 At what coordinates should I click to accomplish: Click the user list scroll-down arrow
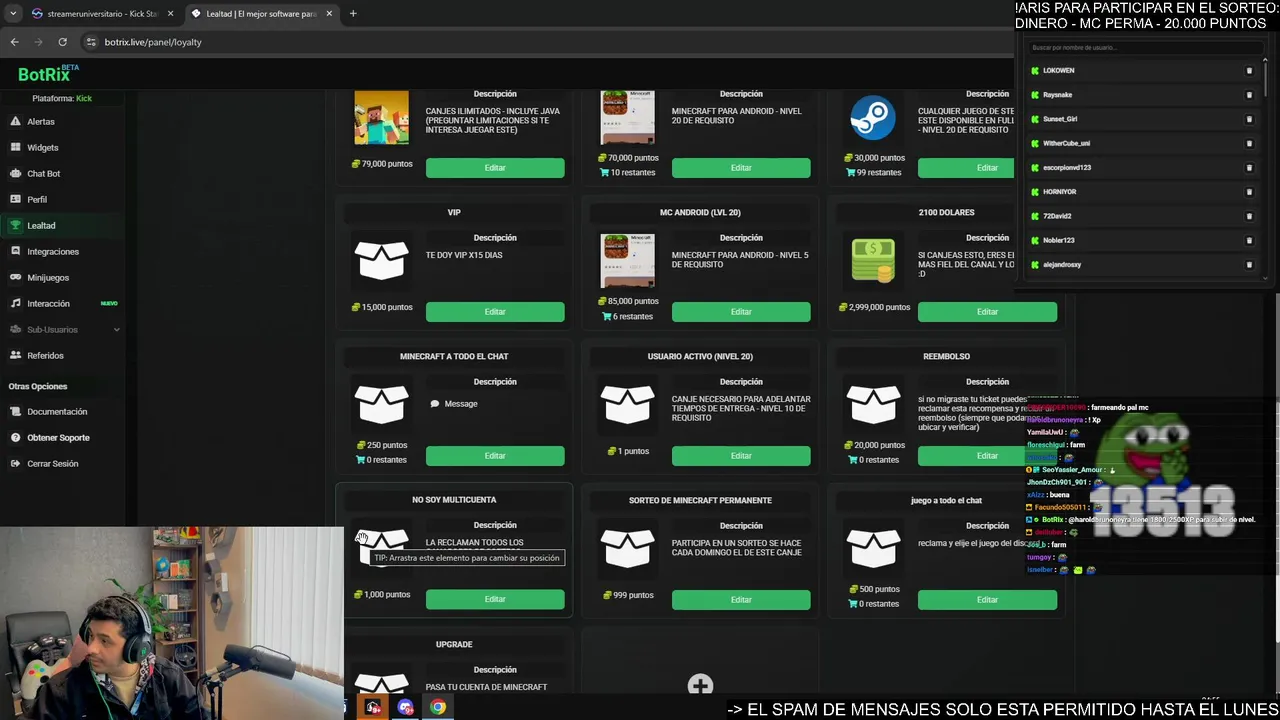coord(1265,278)
